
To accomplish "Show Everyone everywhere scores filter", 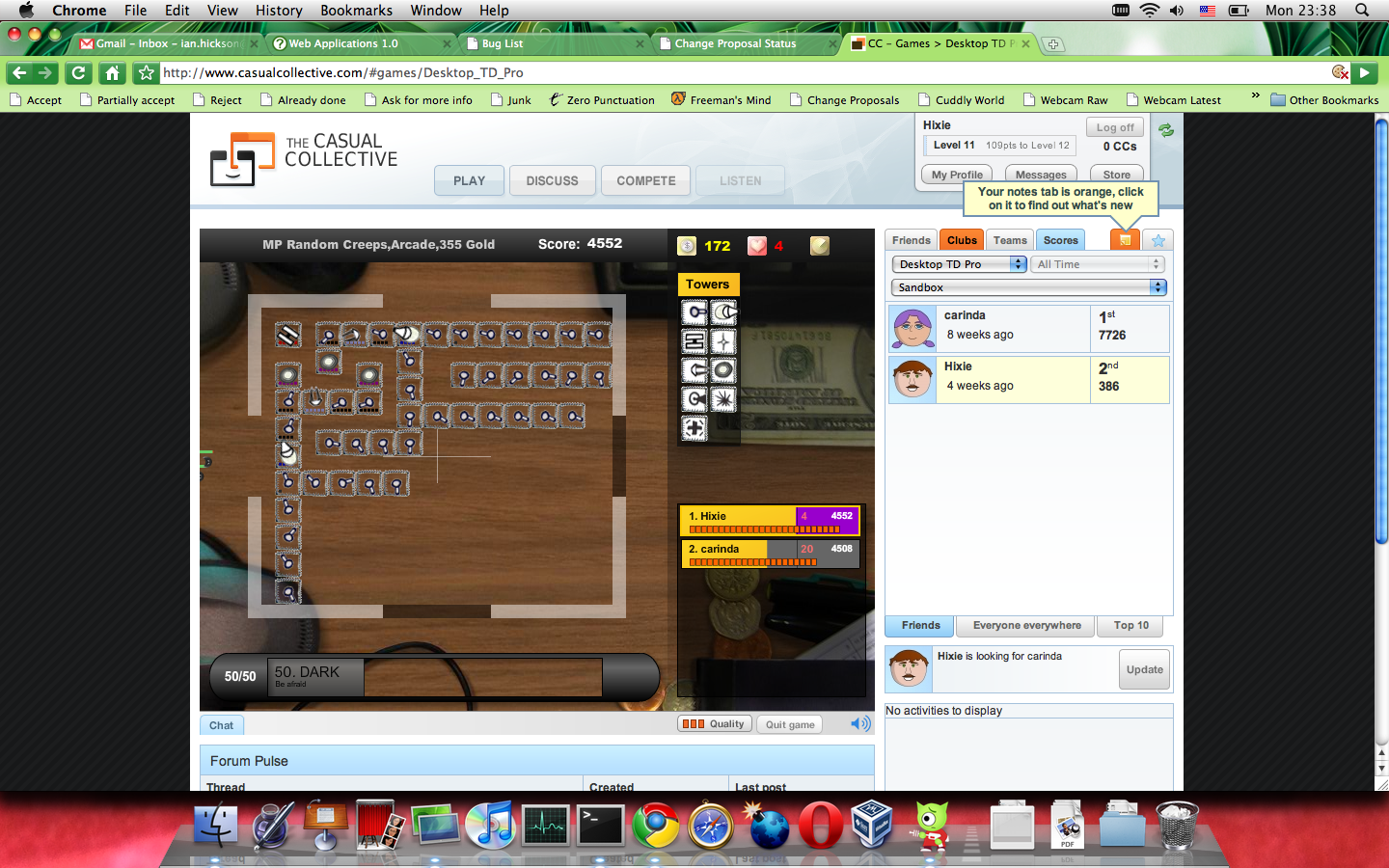I will tap(1026, 626).
